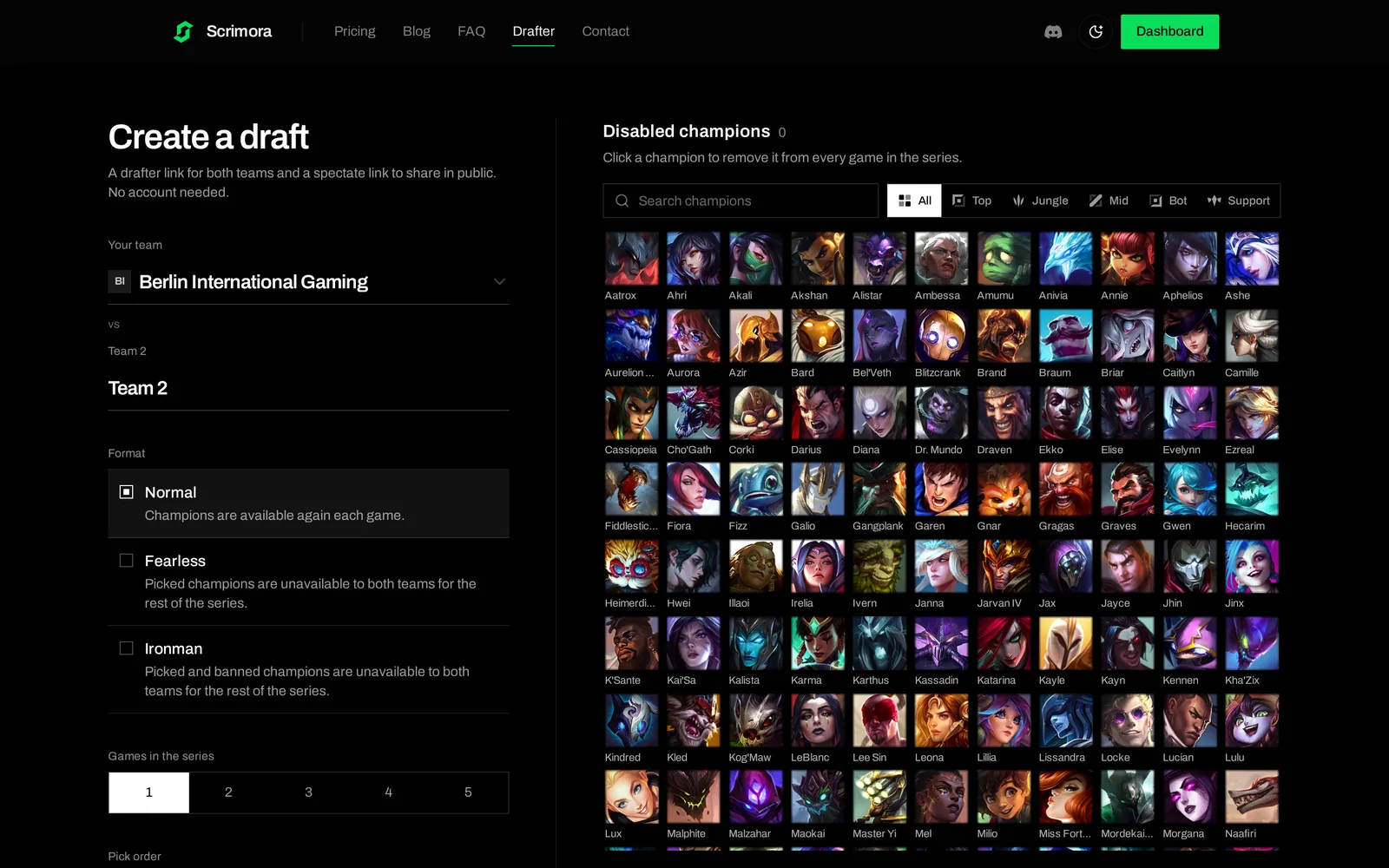Disable the Ezreal champion portrait
Screen dimensions: 1389x868
coord(1252,413)
